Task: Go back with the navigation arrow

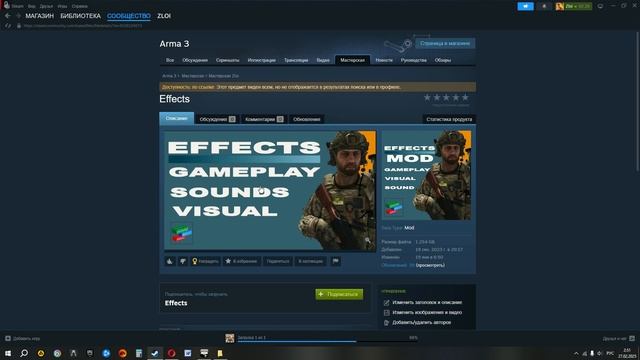Action: tap(8, 16)
